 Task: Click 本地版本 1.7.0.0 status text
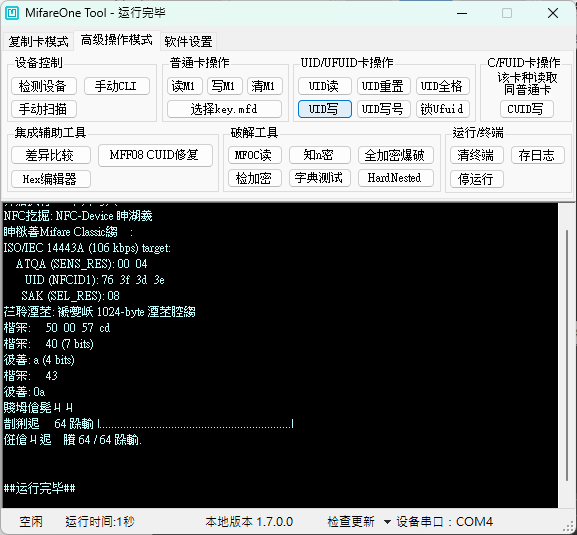(x=249, y=521)
